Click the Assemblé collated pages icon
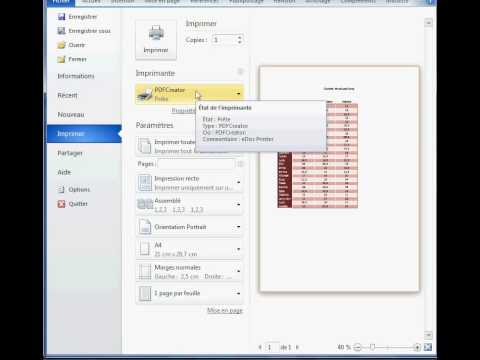480x360 pixels. (x=145, y=204)
